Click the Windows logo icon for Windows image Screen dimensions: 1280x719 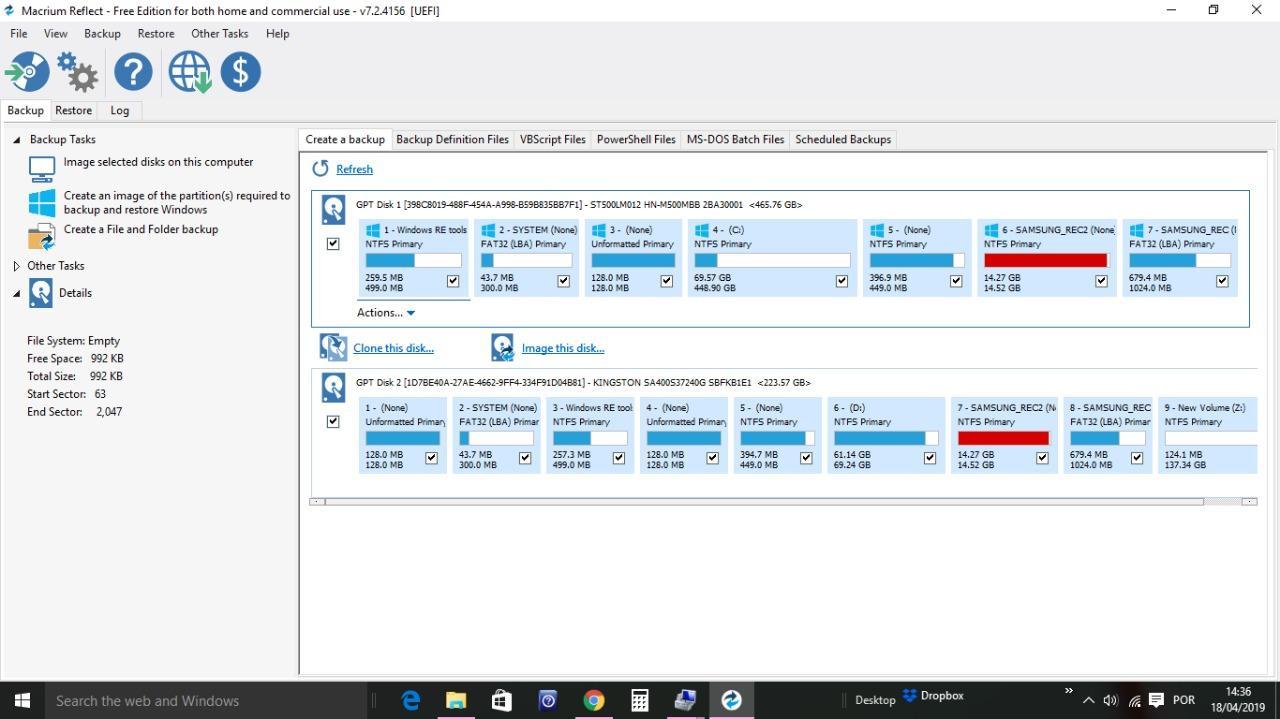tap(42, 202)
